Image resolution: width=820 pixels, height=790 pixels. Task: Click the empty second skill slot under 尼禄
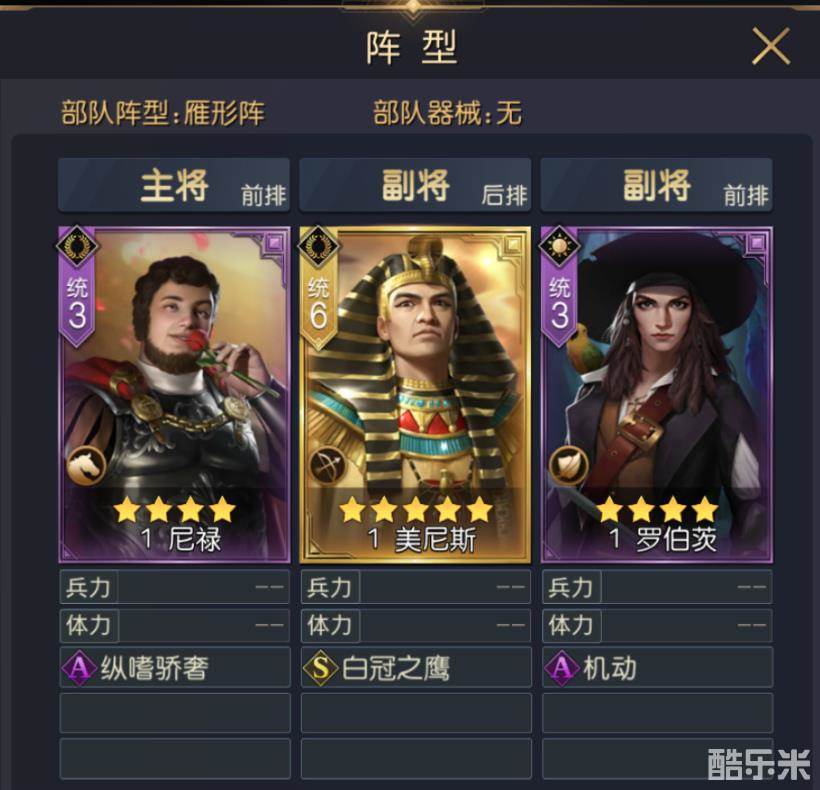click(175, 713)
